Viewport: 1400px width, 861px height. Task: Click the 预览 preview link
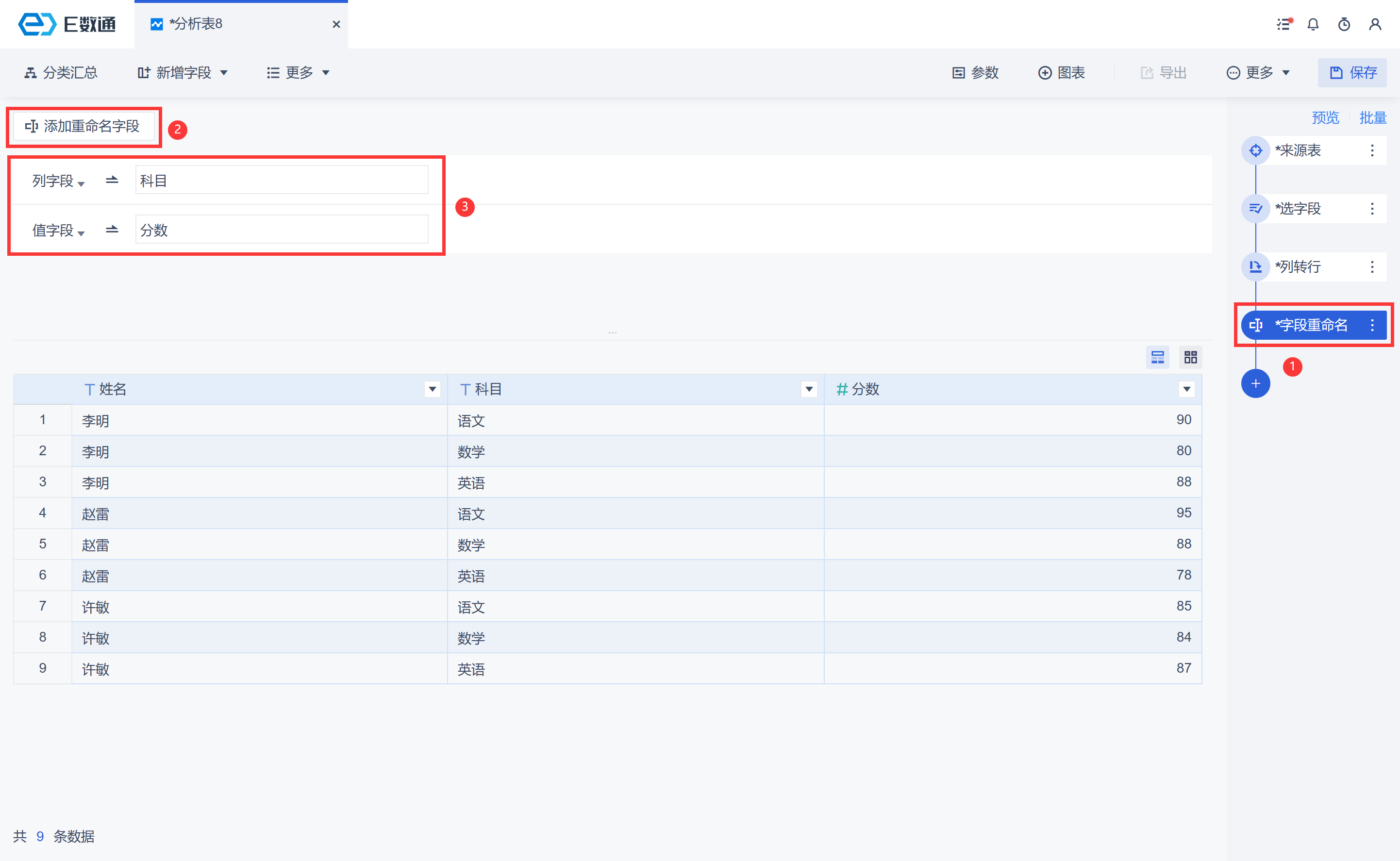(x=1325, y=118)
